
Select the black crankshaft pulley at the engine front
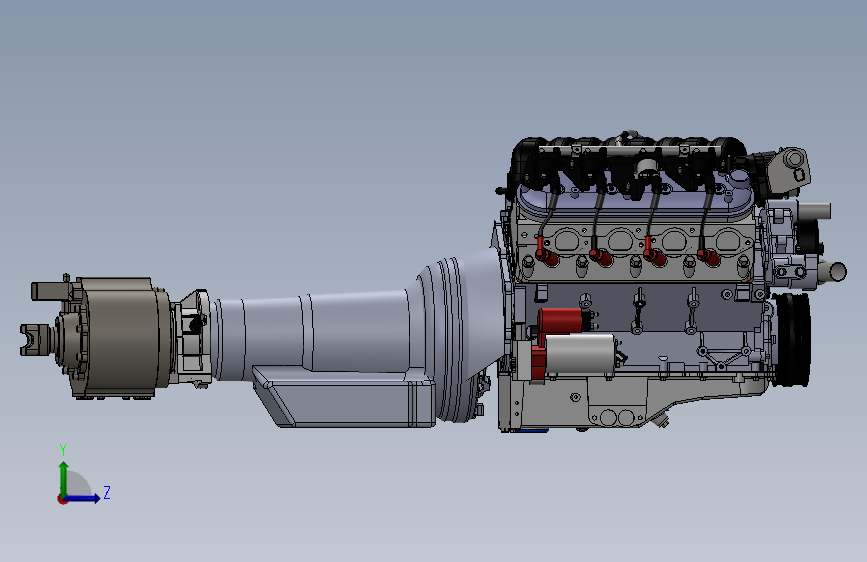(x=792, y=339)
